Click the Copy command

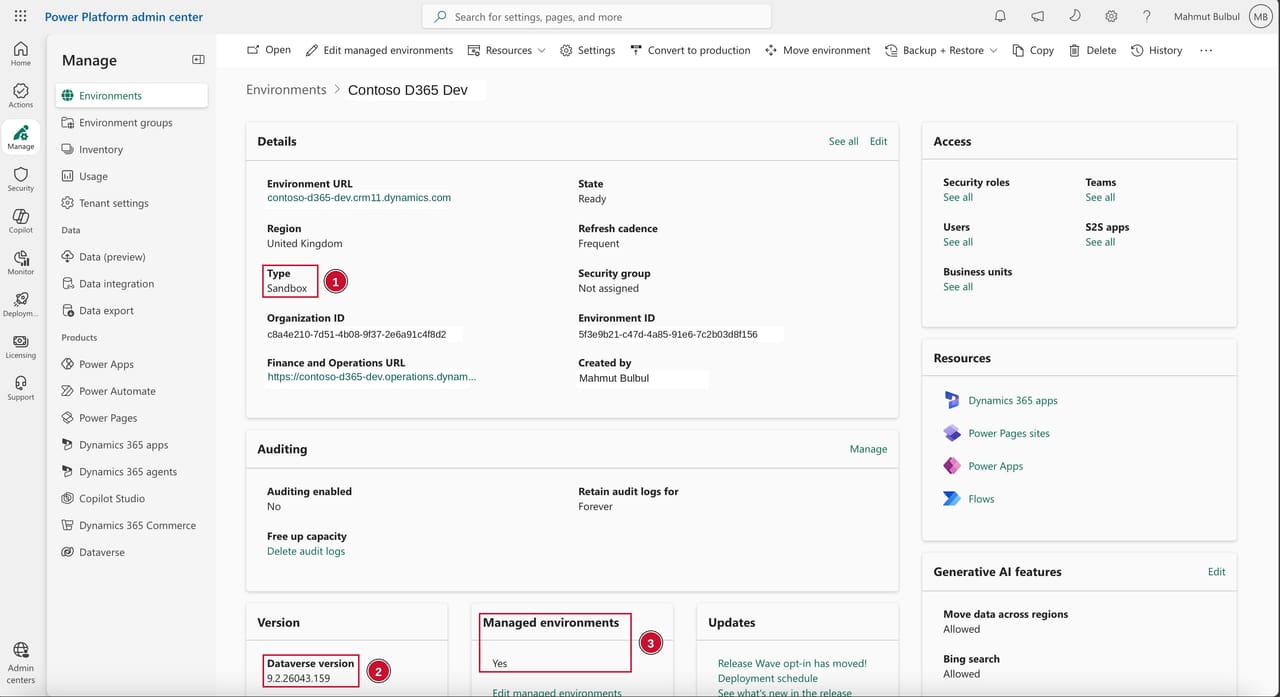click(x=1033, y=50)
